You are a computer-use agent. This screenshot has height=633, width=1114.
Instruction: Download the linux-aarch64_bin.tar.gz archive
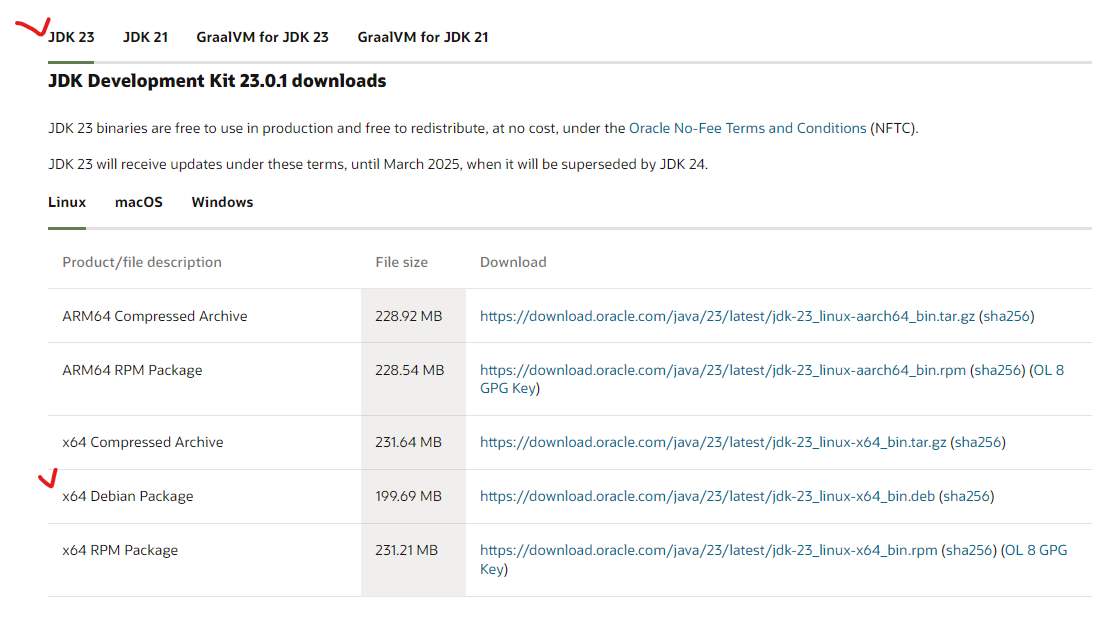[x=727, y=316]
